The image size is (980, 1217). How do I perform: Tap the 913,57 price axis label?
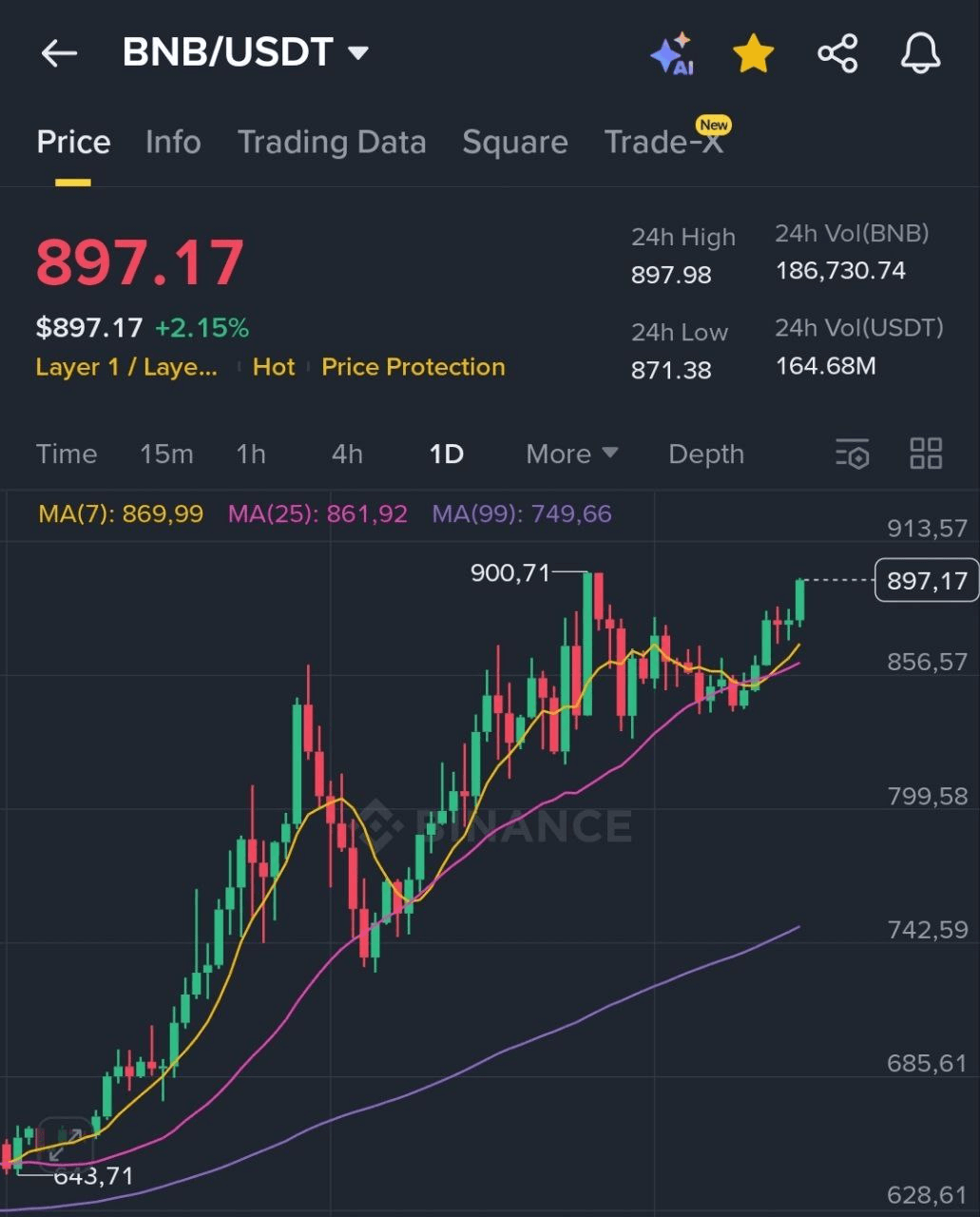[x=927, y=529]
